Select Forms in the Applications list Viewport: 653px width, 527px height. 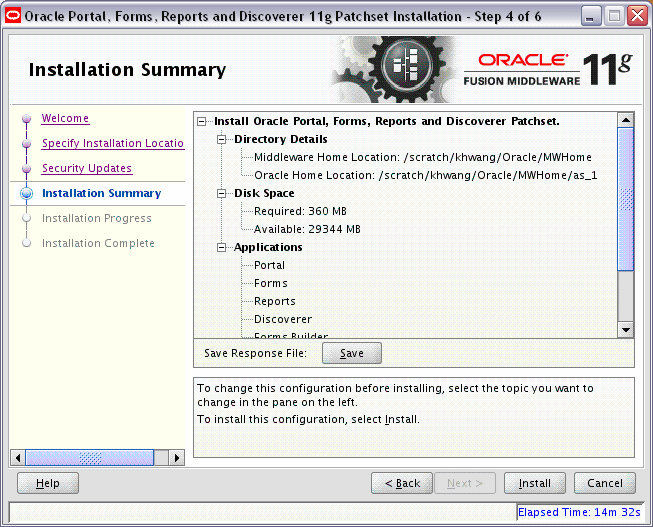pos(271,284)
